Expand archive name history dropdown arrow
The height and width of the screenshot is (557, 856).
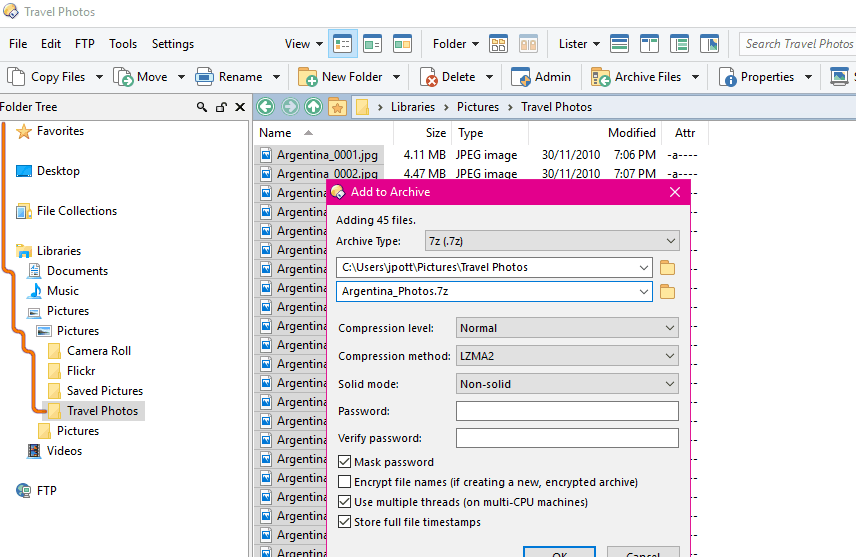(644, 292)
